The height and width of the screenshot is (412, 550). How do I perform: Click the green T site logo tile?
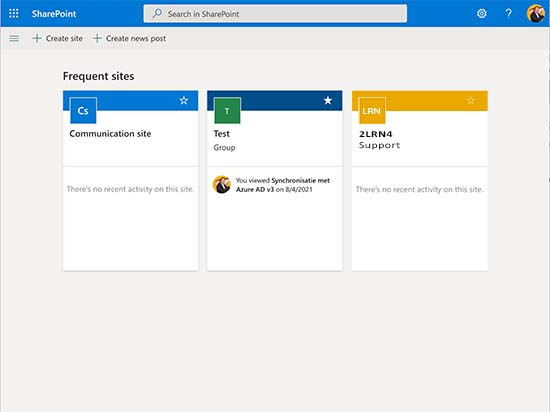pos(227,110)
